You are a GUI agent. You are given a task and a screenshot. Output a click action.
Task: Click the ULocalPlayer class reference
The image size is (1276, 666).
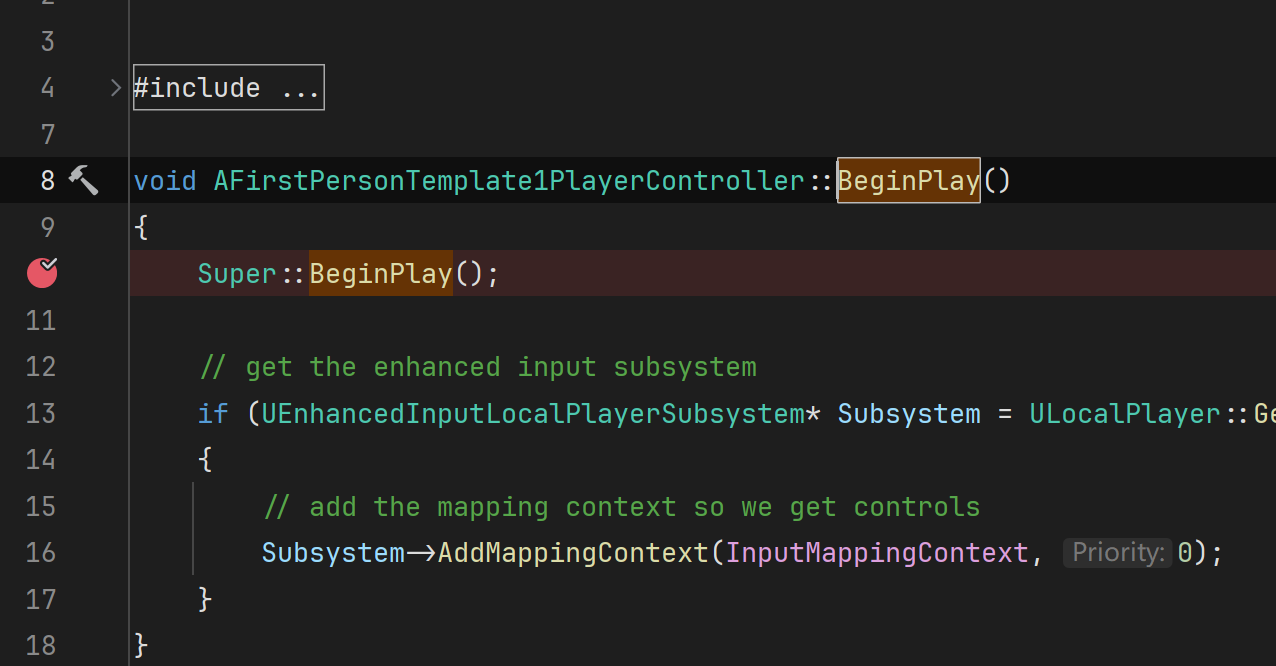pos(1124,413)
